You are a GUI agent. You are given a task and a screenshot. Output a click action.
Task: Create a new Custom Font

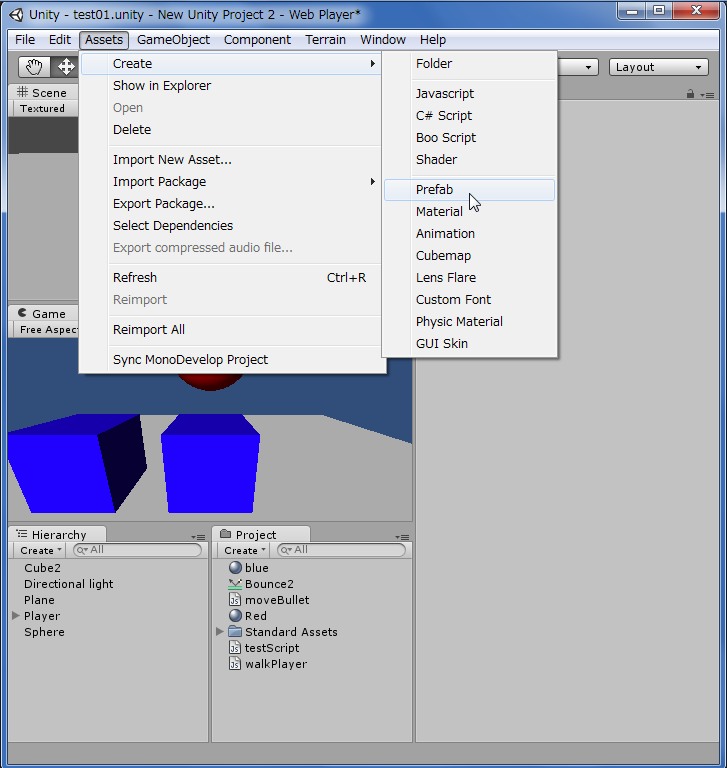tap(469, 300)
